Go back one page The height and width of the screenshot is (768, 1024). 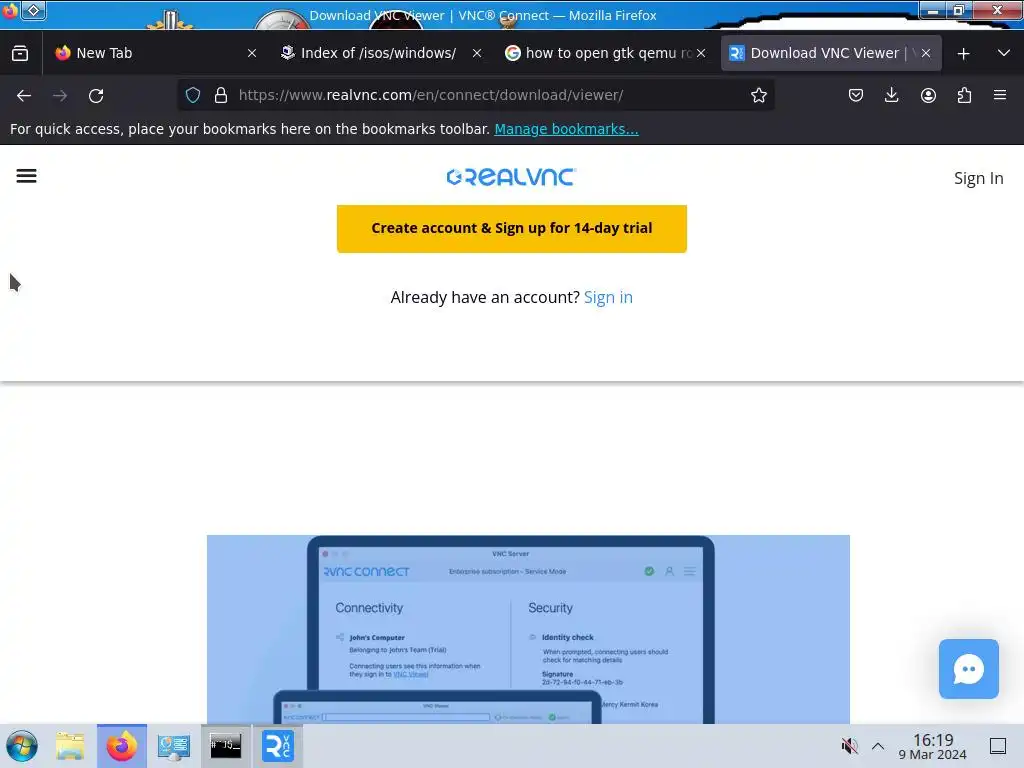point(24,95)
